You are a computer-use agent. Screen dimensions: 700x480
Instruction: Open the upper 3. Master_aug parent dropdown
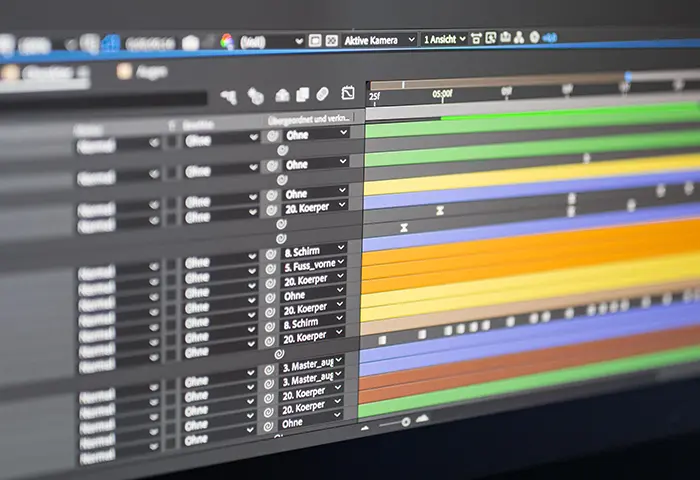tap(312, 366)
